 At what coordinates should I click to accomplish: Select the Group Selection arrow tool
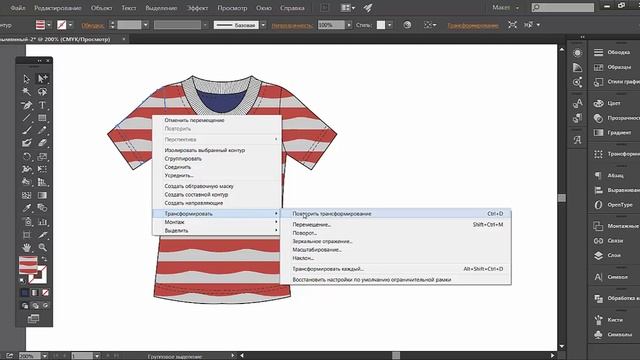(x=42, y=78)
